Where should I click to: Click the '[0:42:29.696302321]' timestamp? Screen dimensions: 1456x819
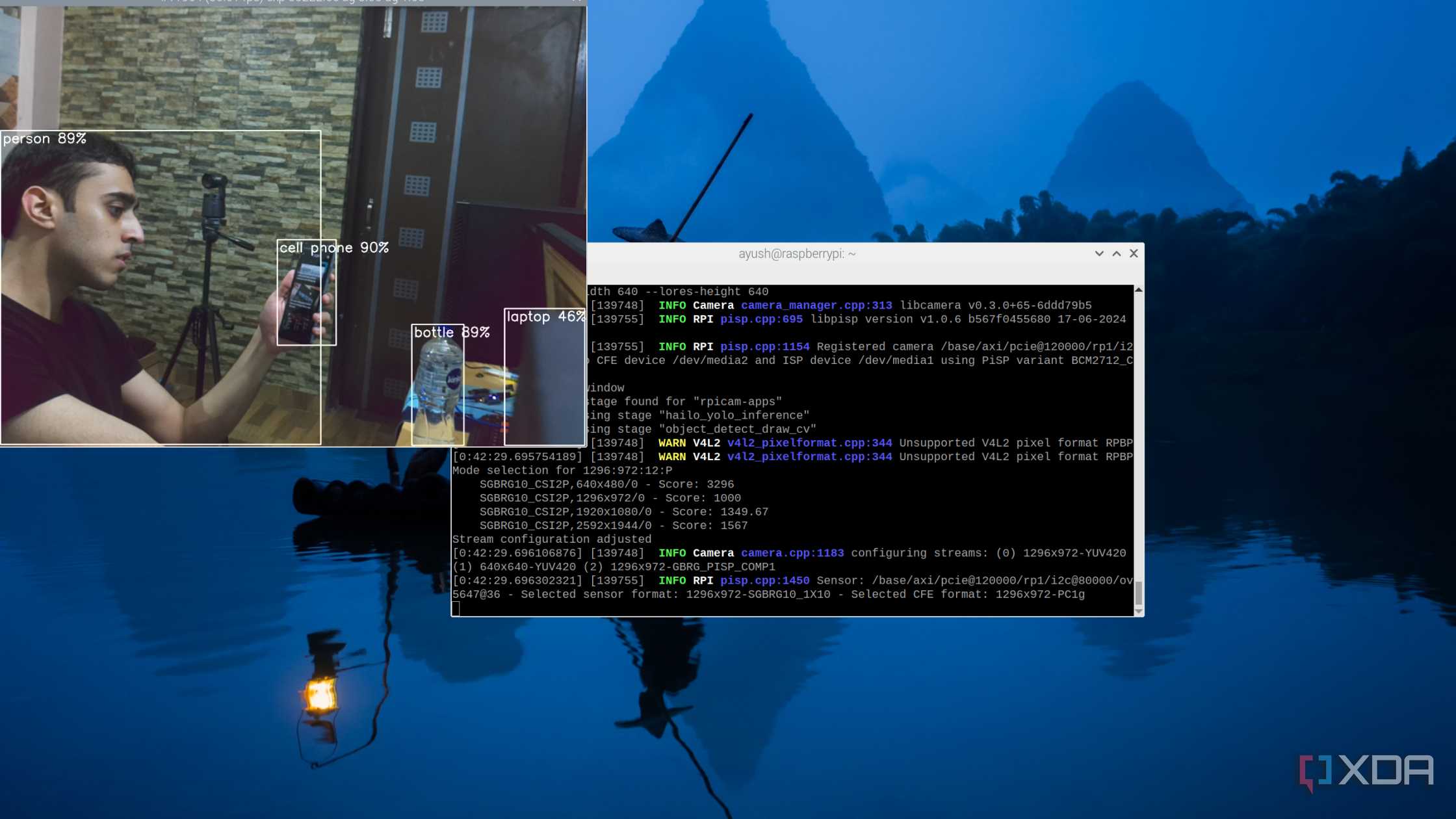coord(517,580)
